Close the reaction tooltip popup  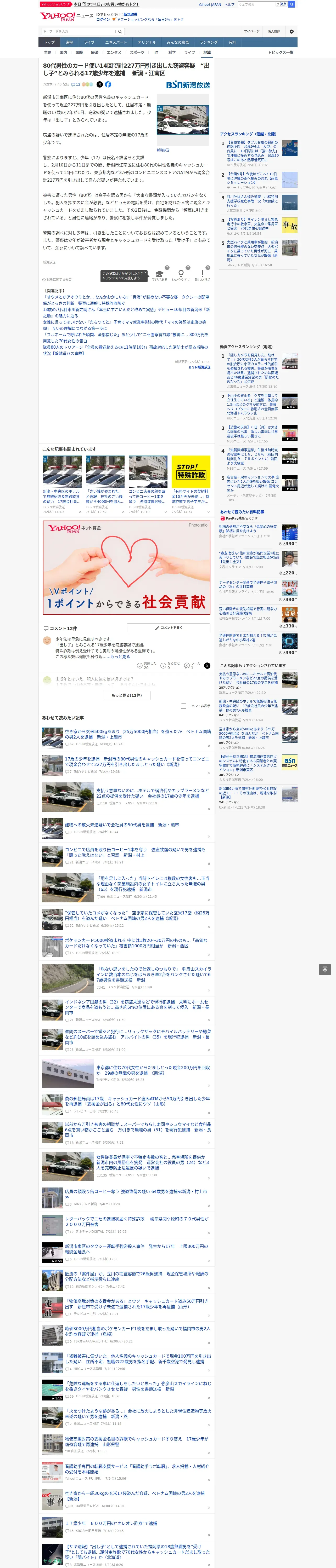[145, 272]
